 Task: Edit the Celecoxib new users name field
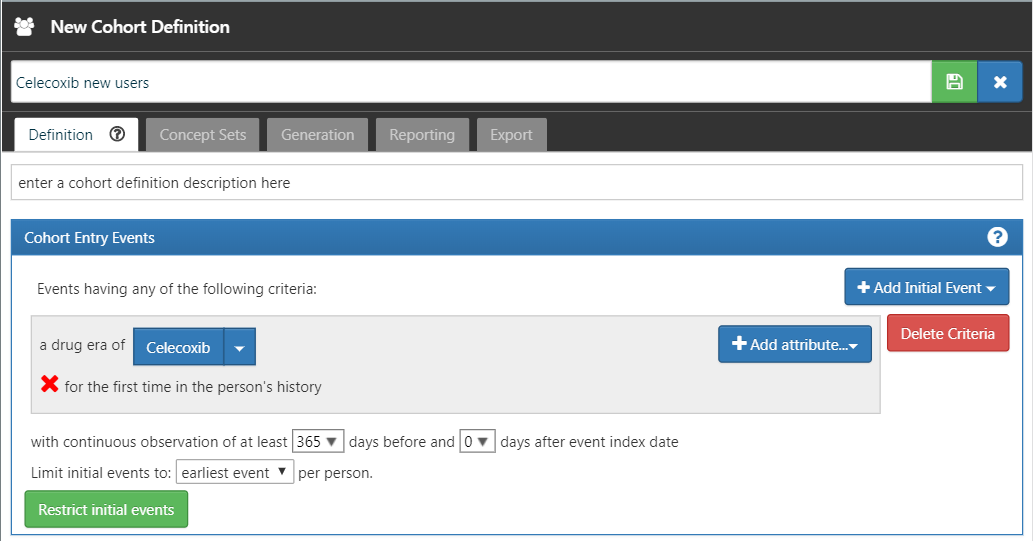coord(471,82)
